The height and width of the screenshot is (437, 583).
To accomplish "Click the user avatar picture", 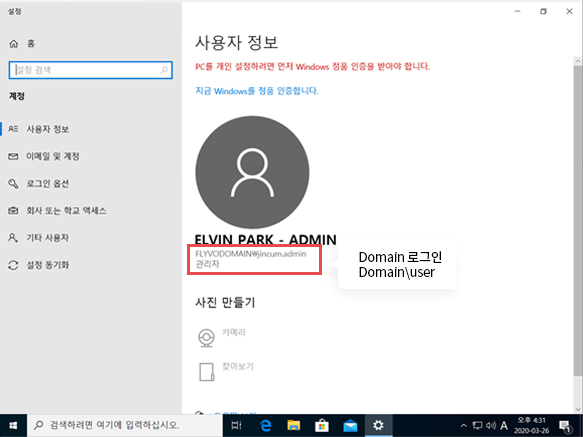I will point(252,172).
